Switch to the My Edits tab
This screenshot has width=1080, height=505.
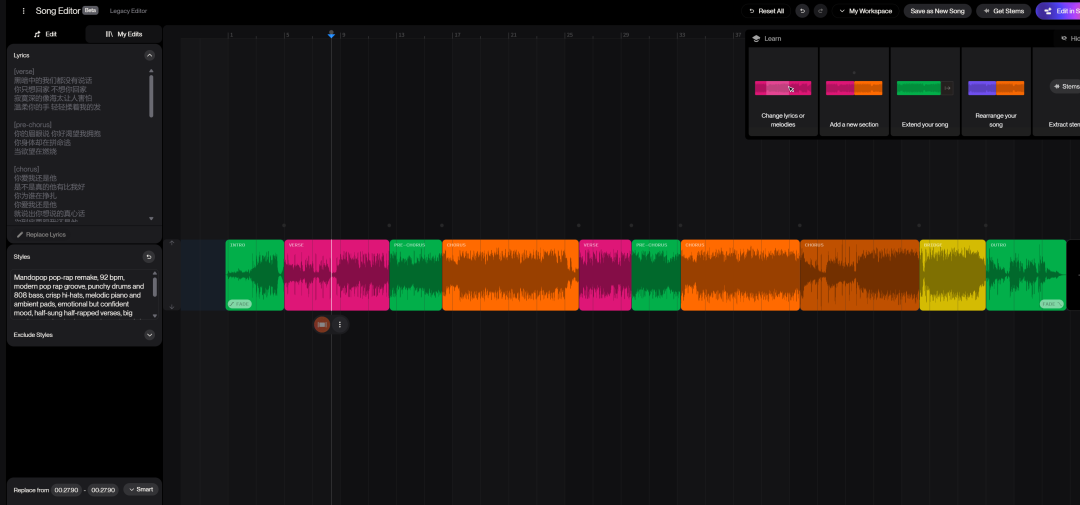pyautogui.click(x=123, y=34)
